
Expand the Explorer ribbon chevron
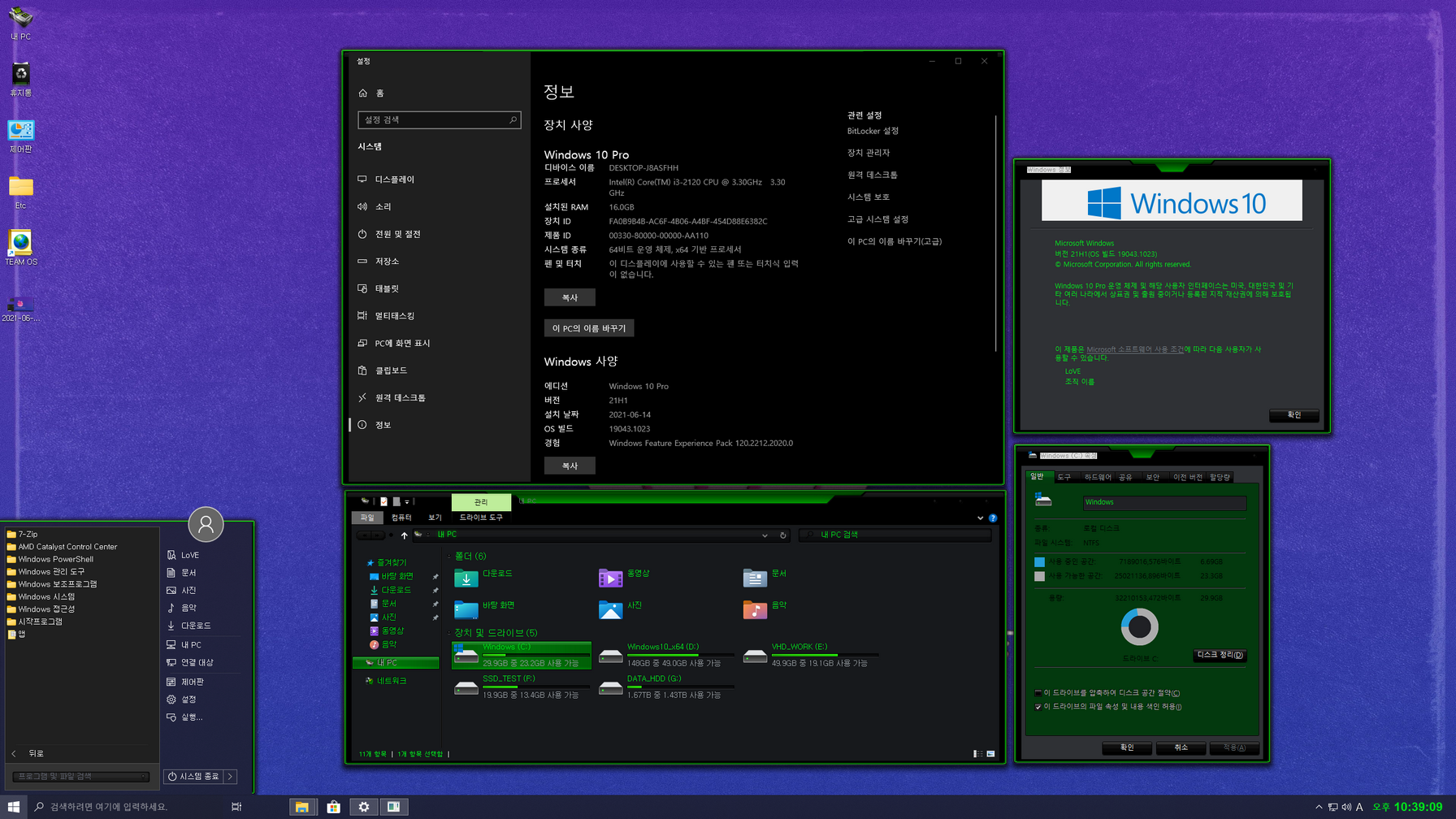(x=980, y=518)
